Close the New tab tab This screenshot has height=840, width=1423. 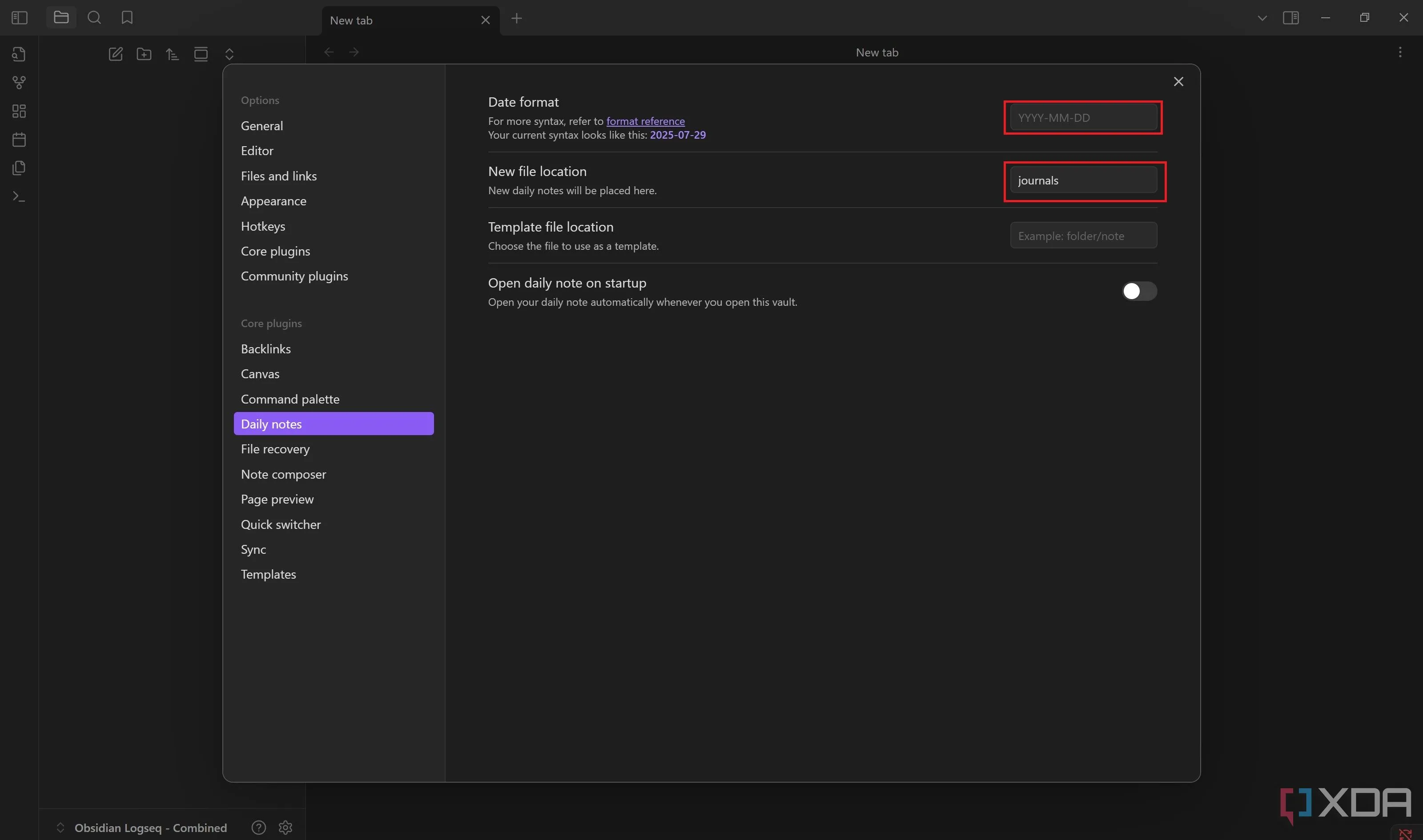point(485,20)
